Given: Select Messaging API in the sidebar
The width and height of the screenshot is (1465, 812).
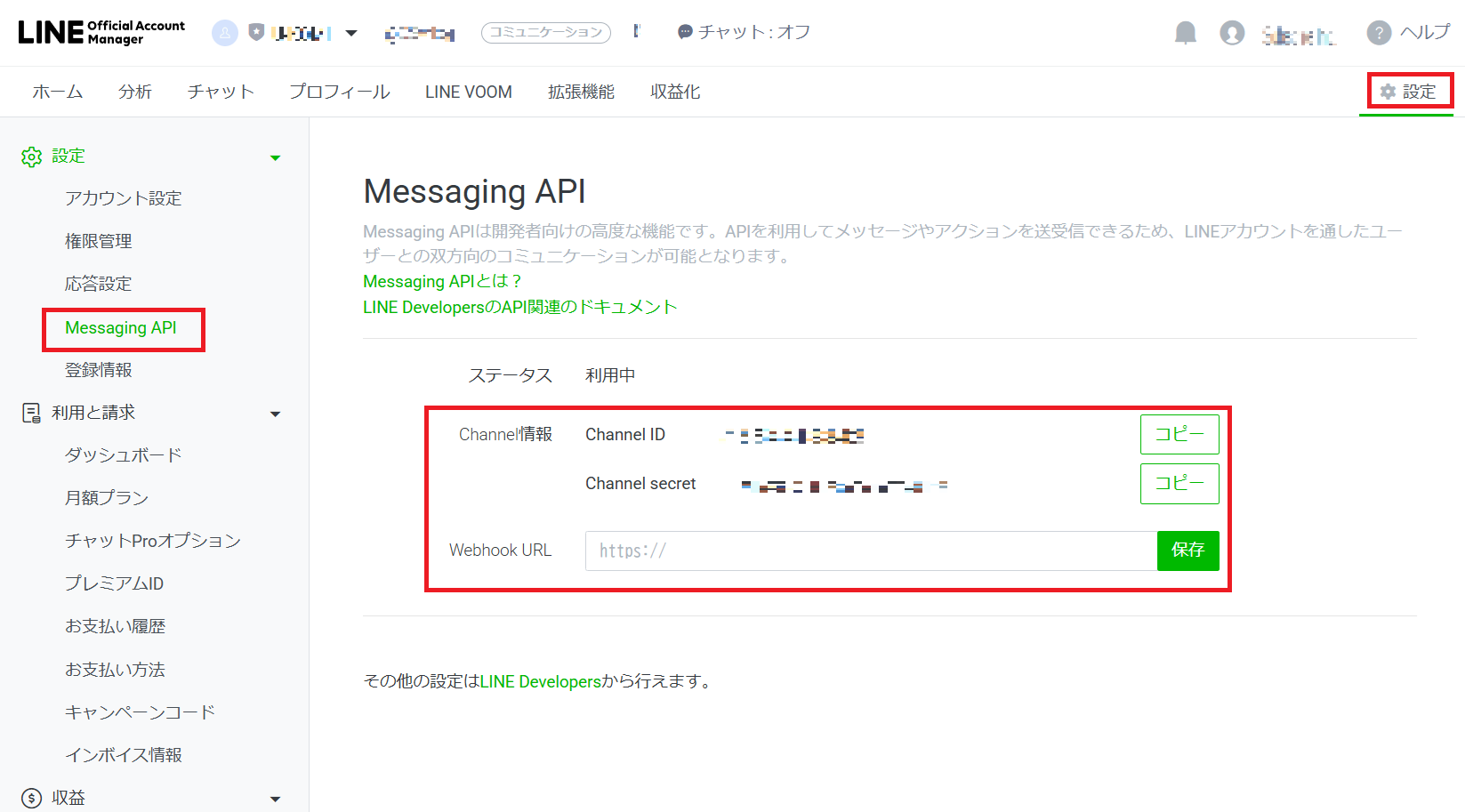Looking at the screenshot, I should pos(121,328).
